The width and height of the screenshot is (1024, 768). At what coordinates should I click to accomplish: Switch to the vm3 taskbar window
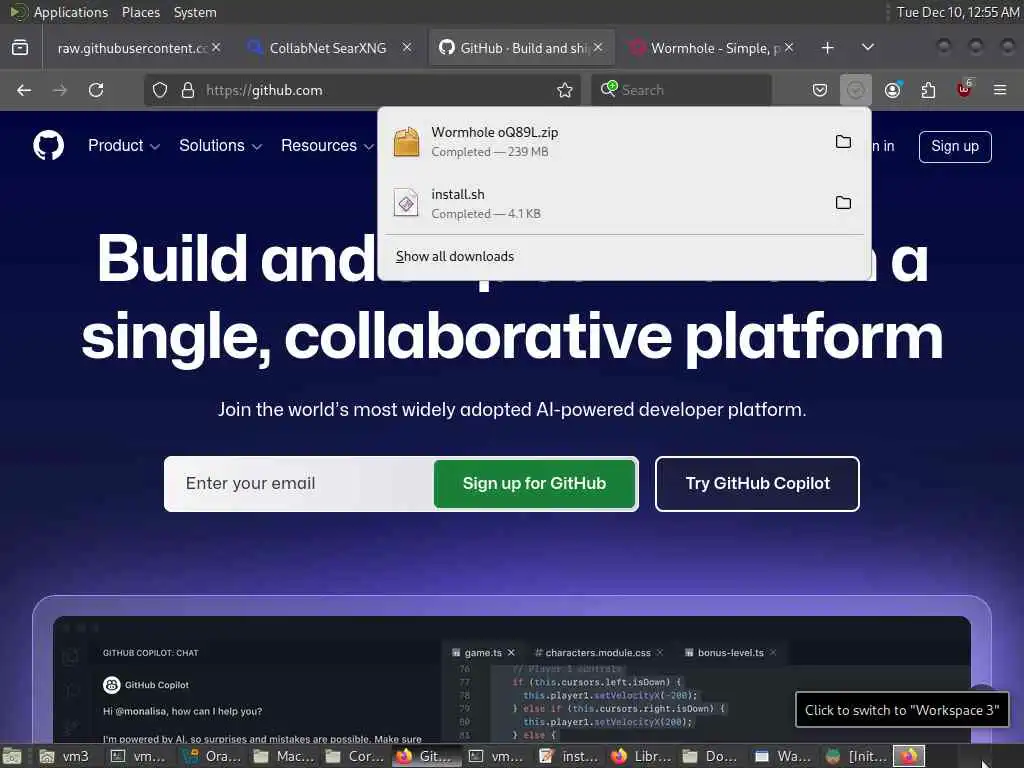pos(64,756)
